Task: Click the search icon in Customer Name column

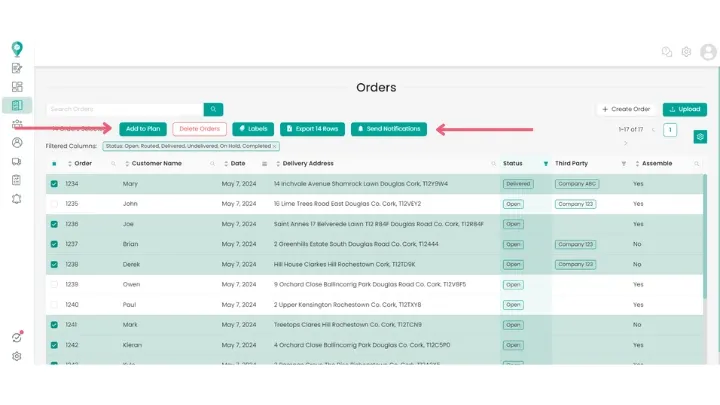Action: [x=212, y=163]
